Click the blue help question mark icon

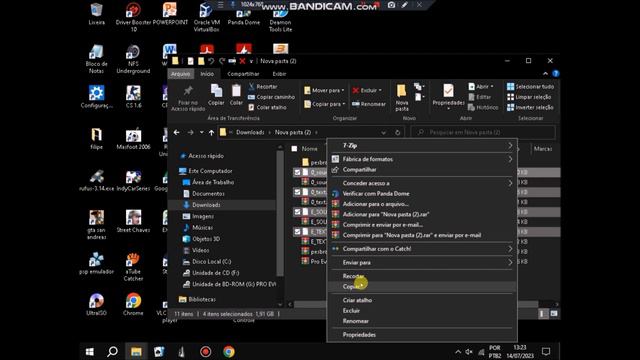click(556, 74)
